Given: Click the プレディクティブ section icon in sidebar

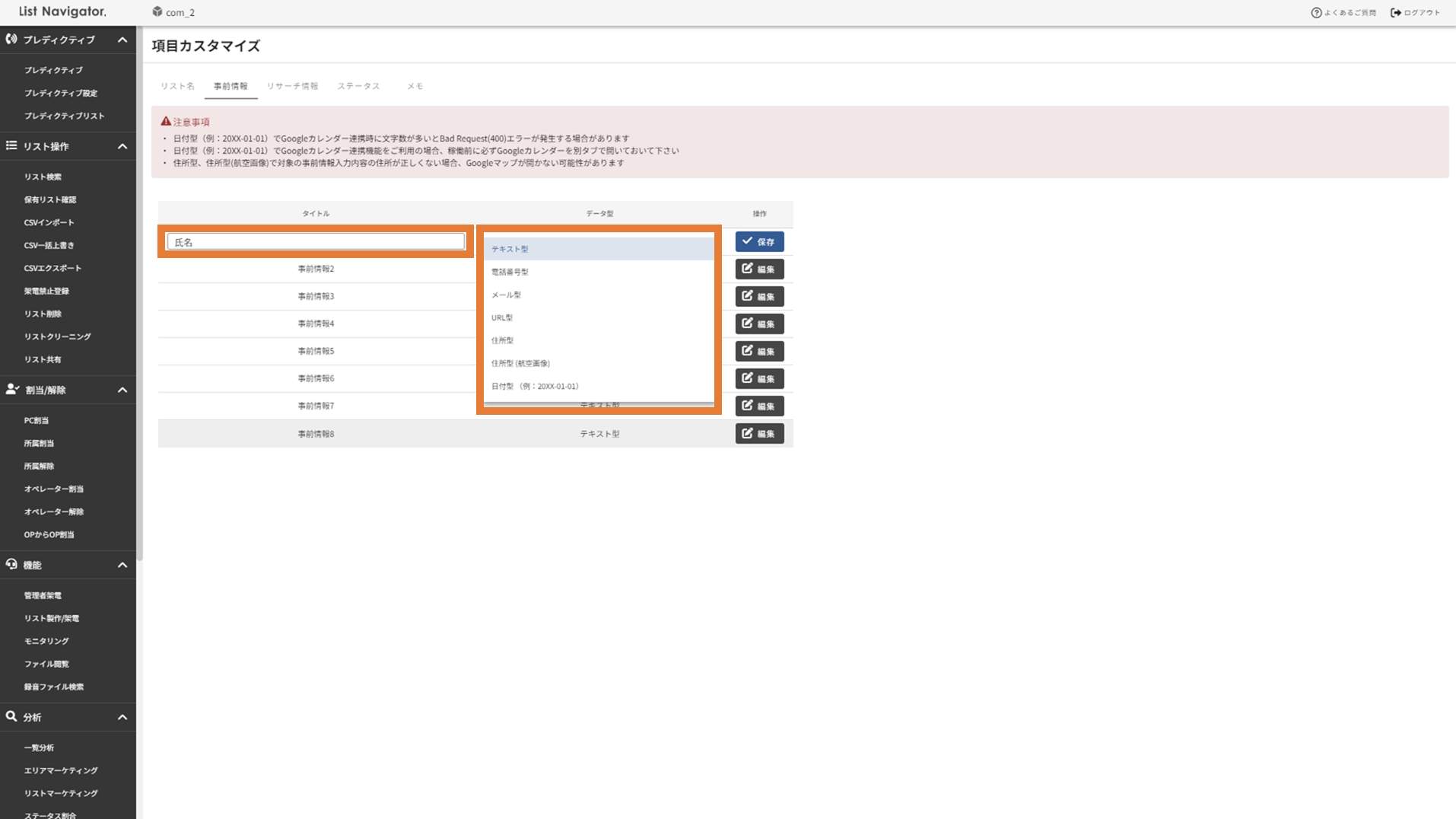Looking at the screenshot, I should tap(11, 39).
